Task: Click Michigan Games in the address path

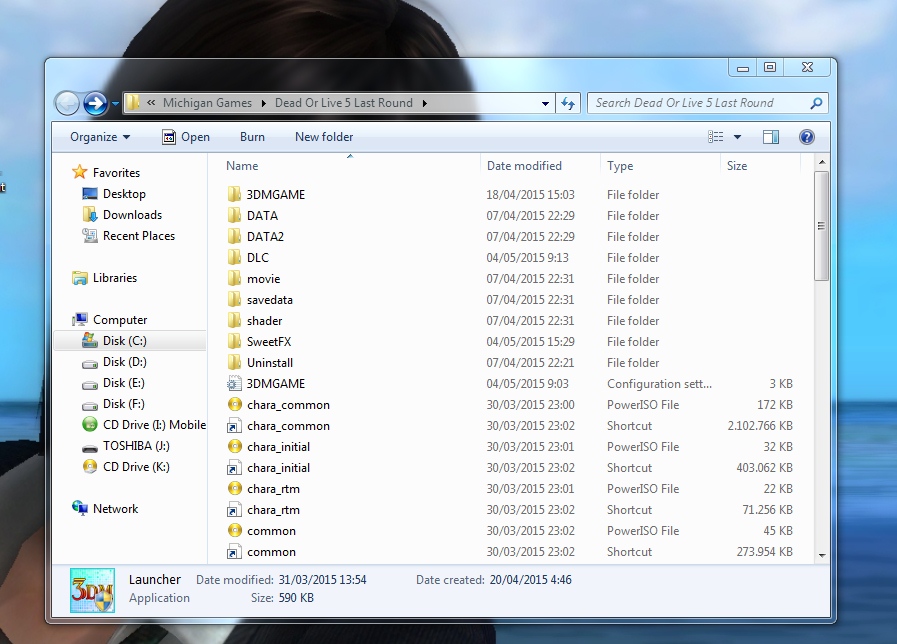Action: 209,103
